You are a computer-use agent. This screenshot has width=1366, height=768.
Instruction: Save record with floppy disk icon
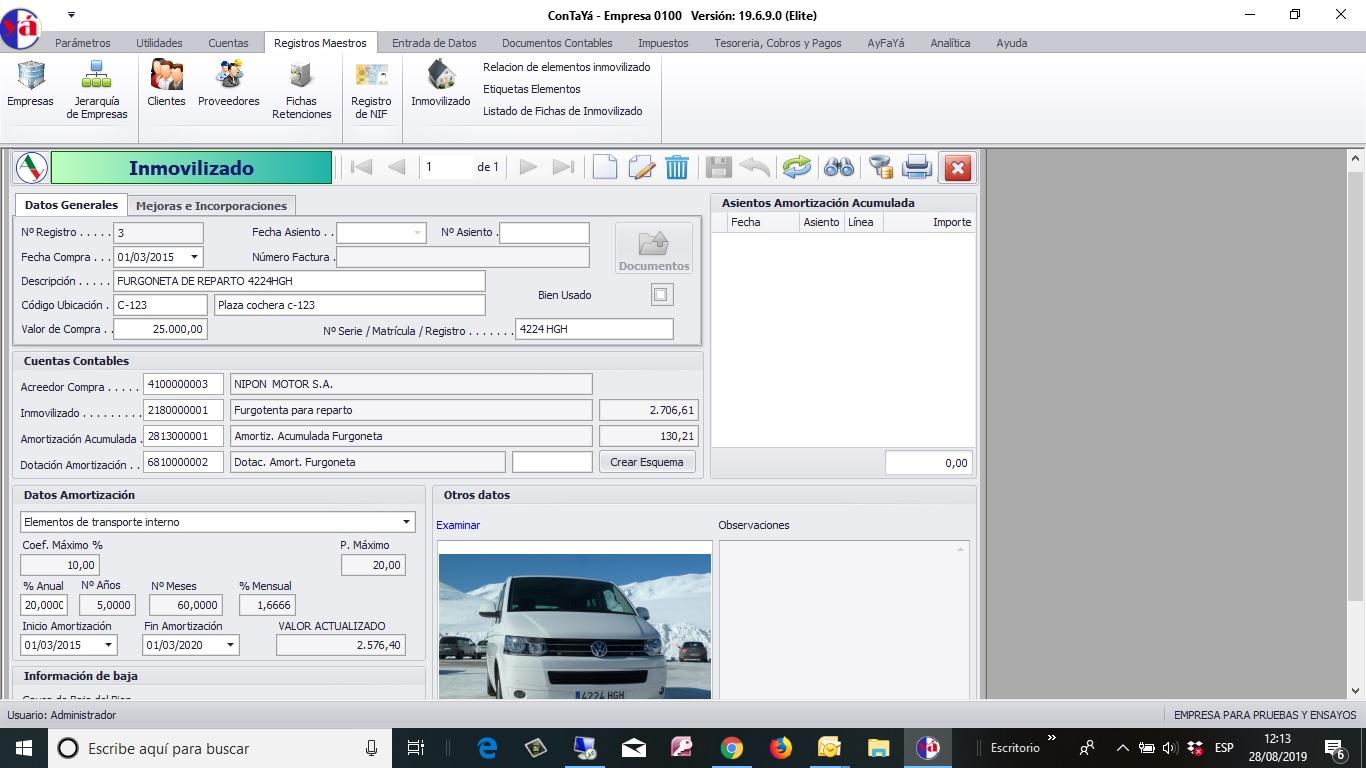[718, 167]
